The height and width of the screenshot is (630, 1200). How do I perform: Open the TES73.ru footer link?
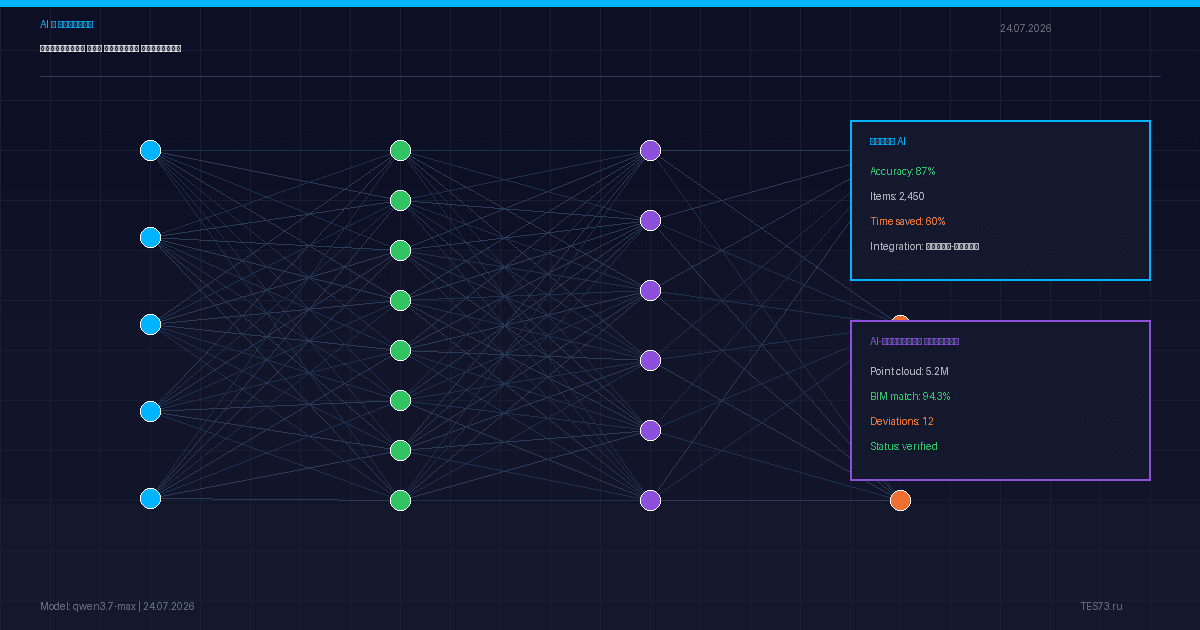coord(1101,606)
